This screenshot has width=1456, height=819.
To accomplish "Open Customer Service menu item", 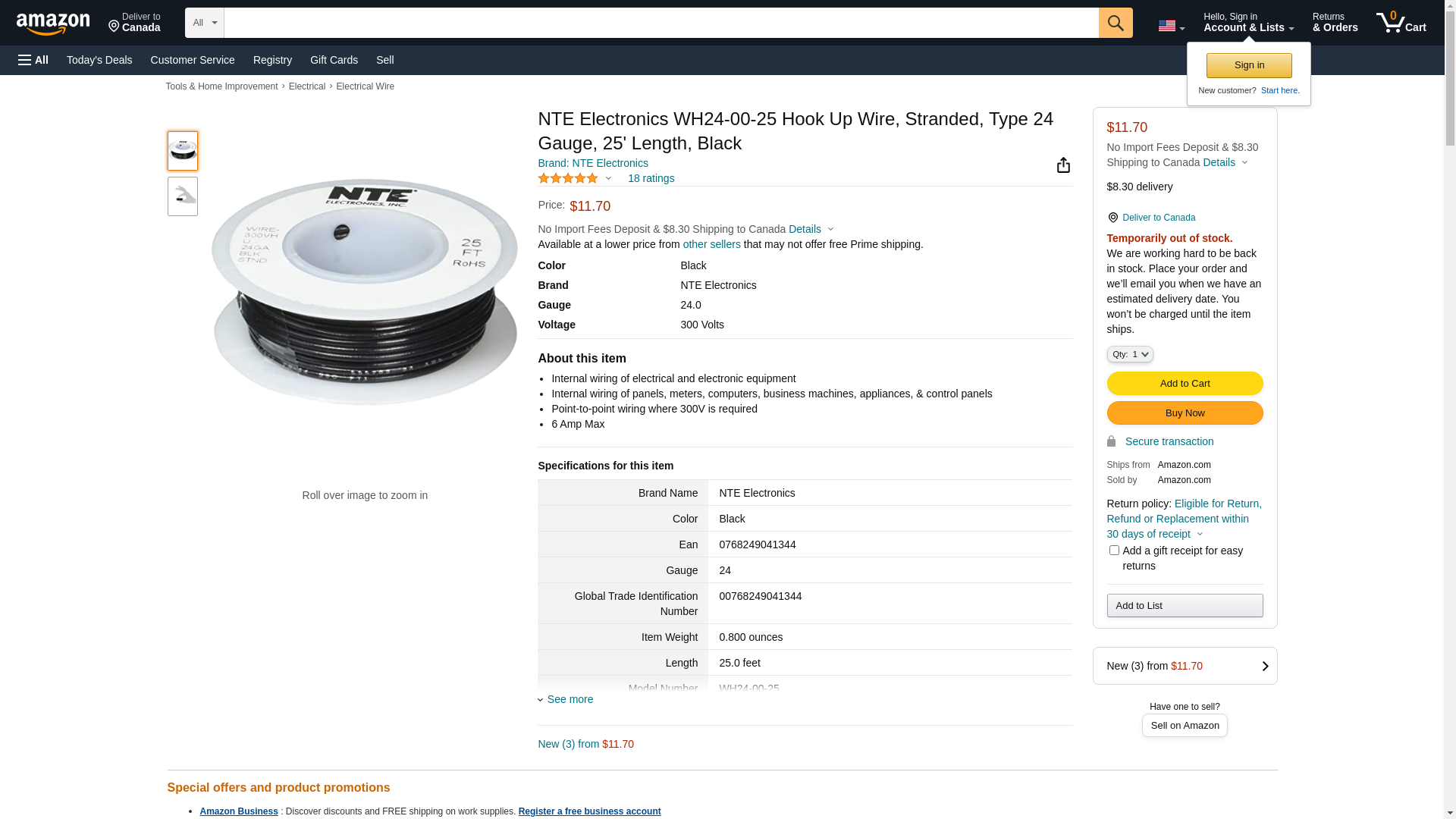I will (193, 60).
